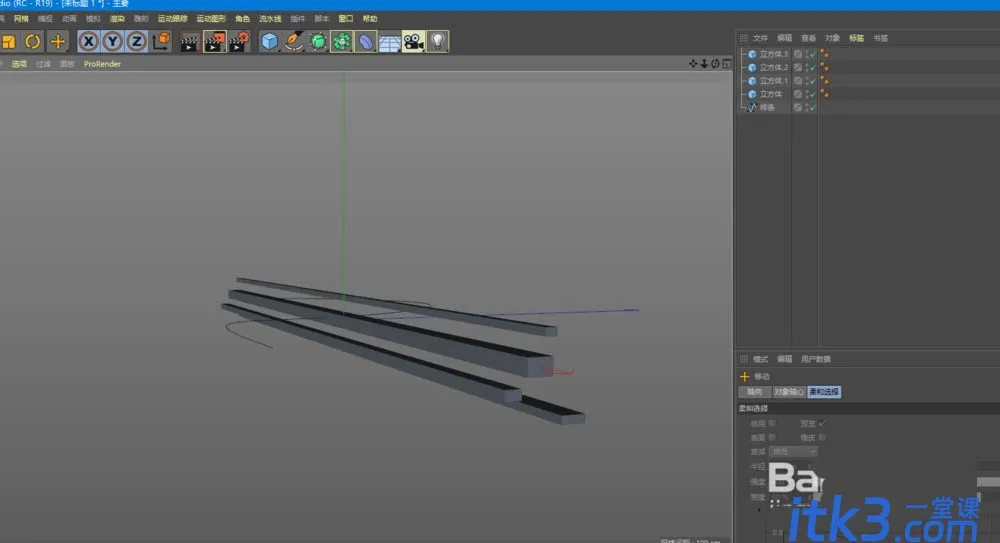
Task: Toggle 预览 checkbox in soft selection
Action: (822, 424)
